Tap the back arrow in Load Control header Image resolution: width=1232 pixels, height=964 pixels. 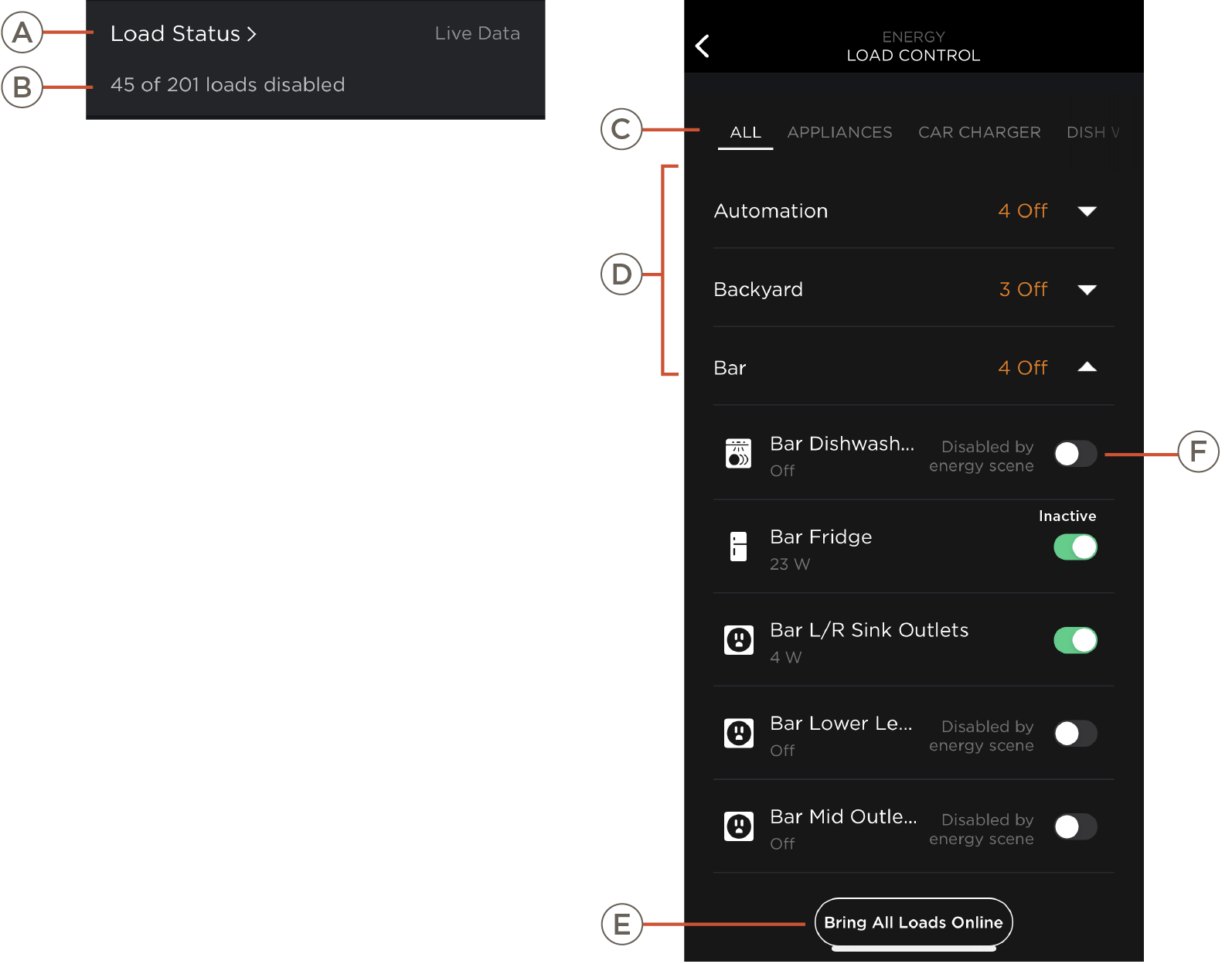pos(703,46)
